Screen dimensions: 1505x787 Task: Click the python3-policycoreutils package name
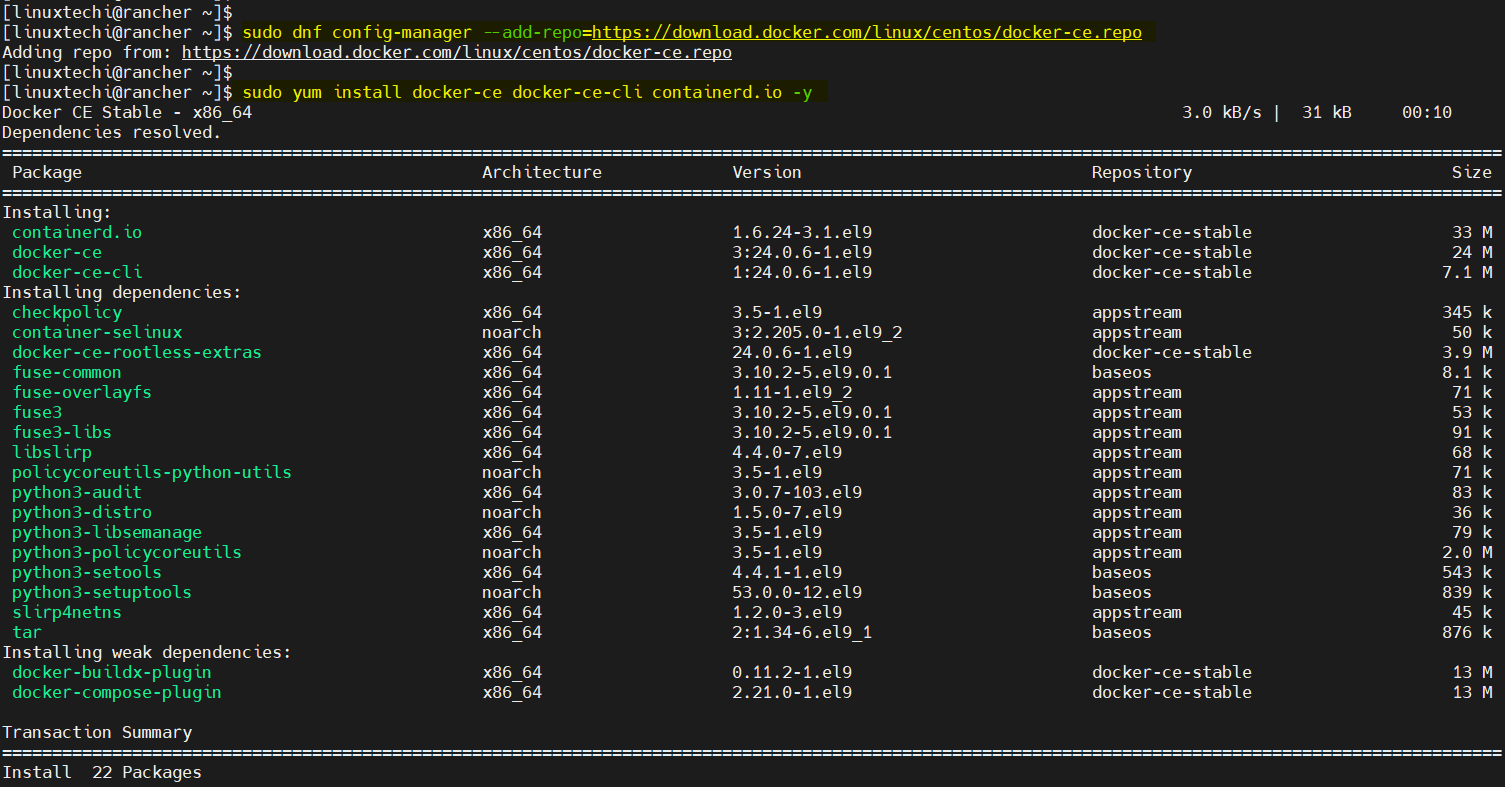click(x=127, y=552)
